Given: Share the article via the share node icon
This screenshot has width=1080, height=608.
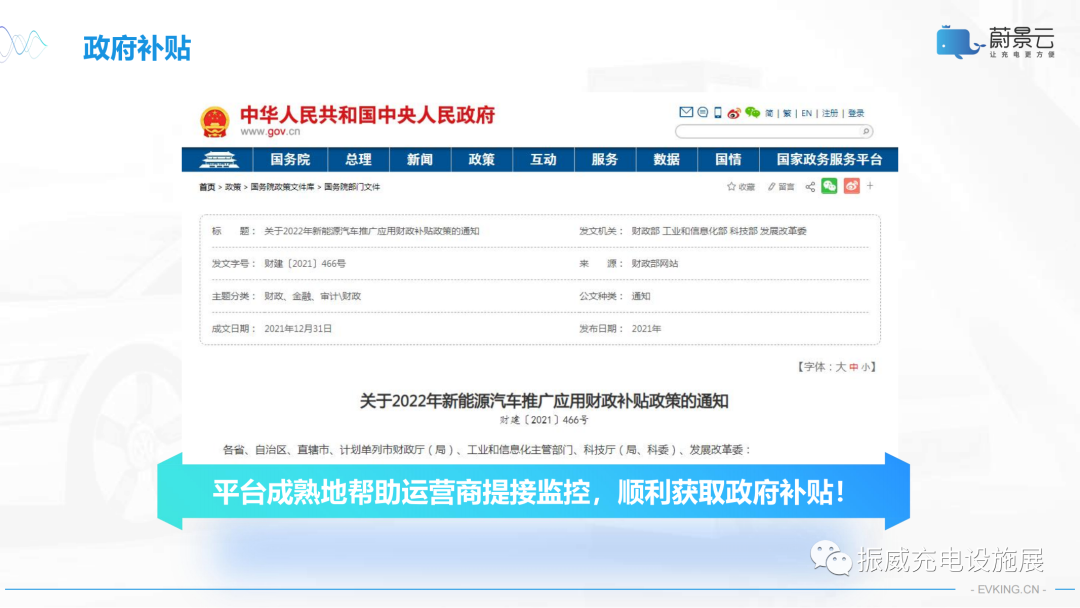Looking at the screenshot, I should (810, 186).
